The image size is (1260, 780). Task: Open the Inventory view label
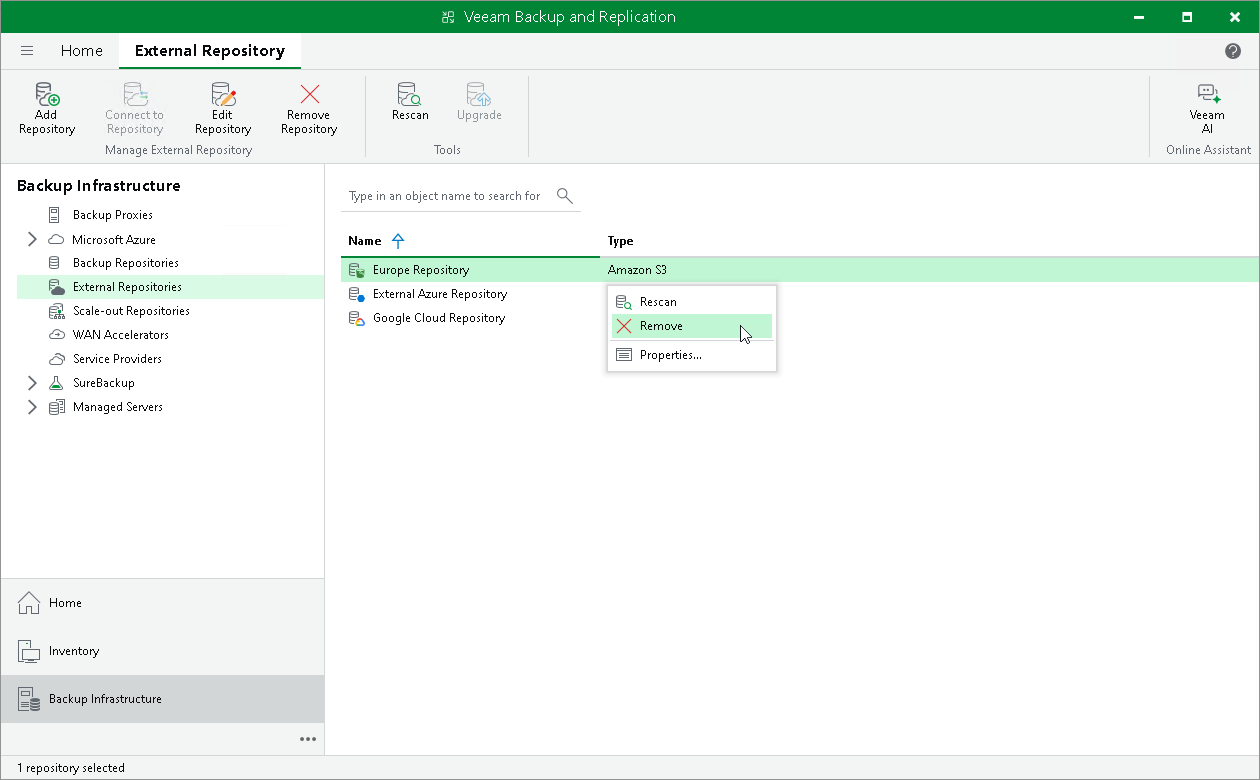(74, 651)
